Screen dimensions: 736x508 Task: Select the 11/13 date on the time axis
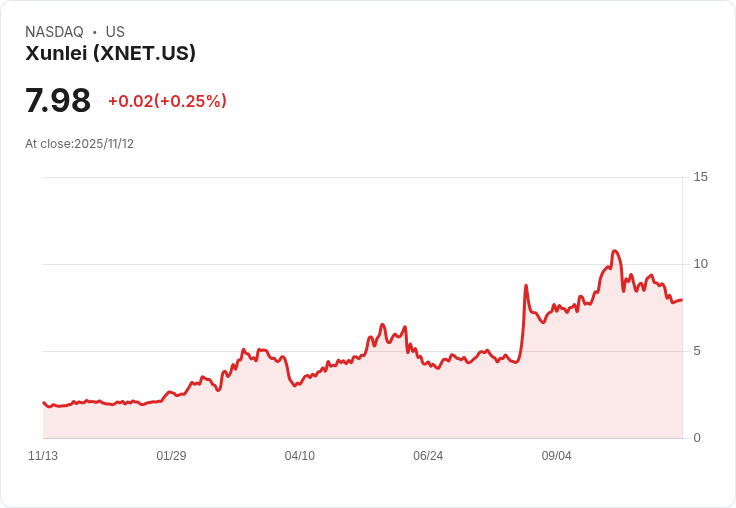pyautogui.click(x=43, y=456)
